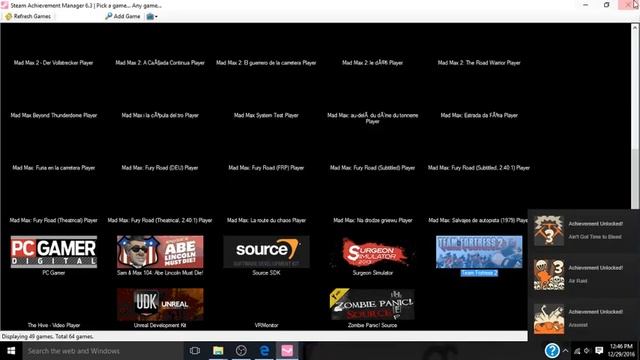Screen dimensions: 640x360
Task: Click the highlighted Team Fortress 2 label
Action: pos(479,273)
